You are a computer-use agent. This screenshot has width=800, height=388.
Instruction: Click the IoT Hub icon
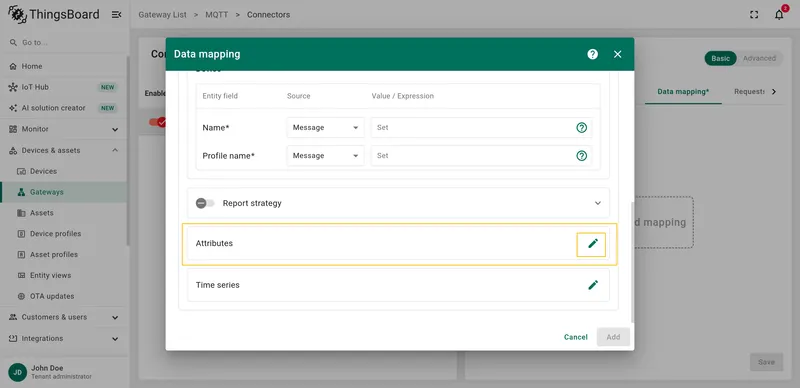(13, 87)
